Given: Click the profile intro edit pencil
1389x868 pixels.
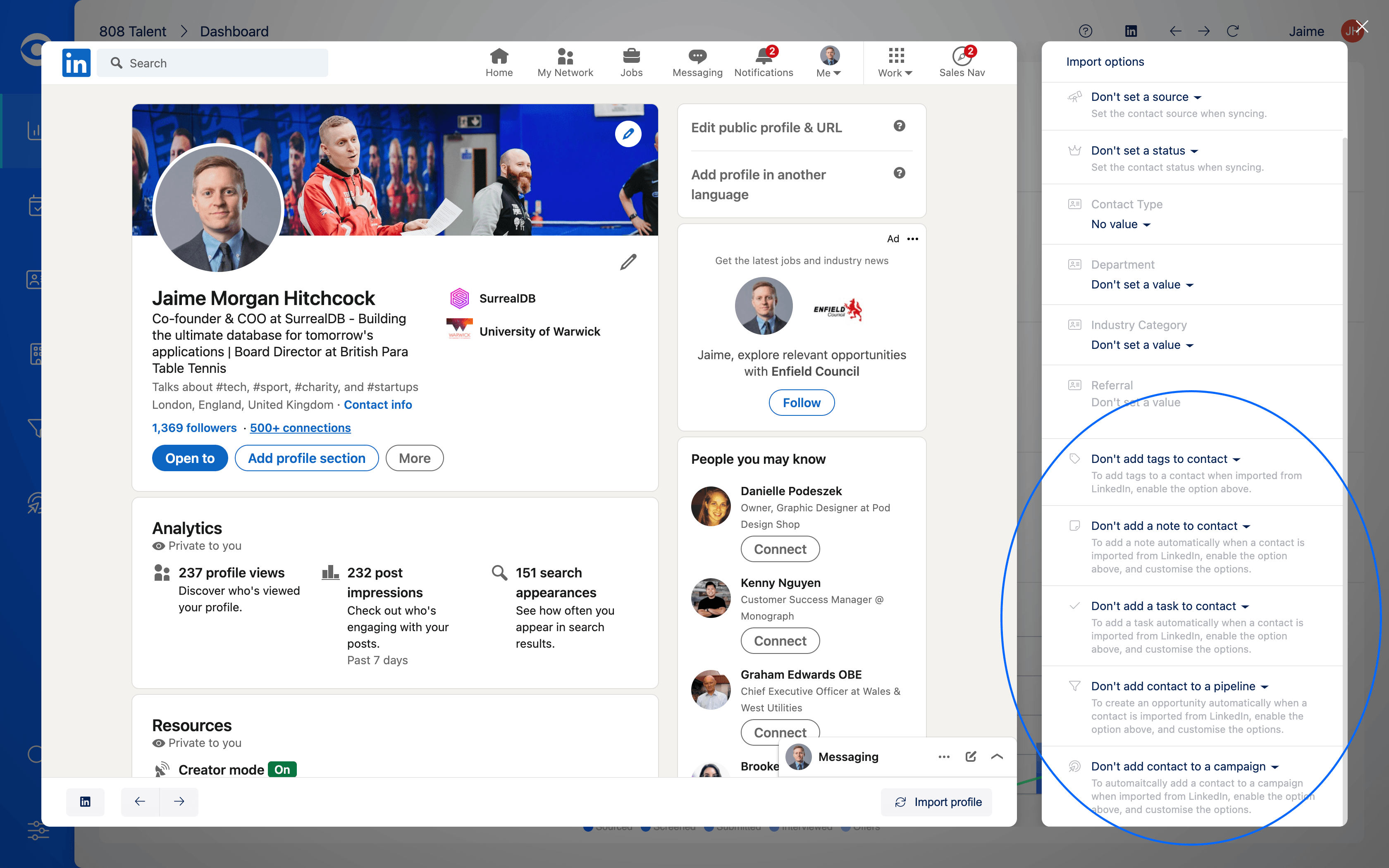Looking at the screenshot, I should click(x=628, y=262).
